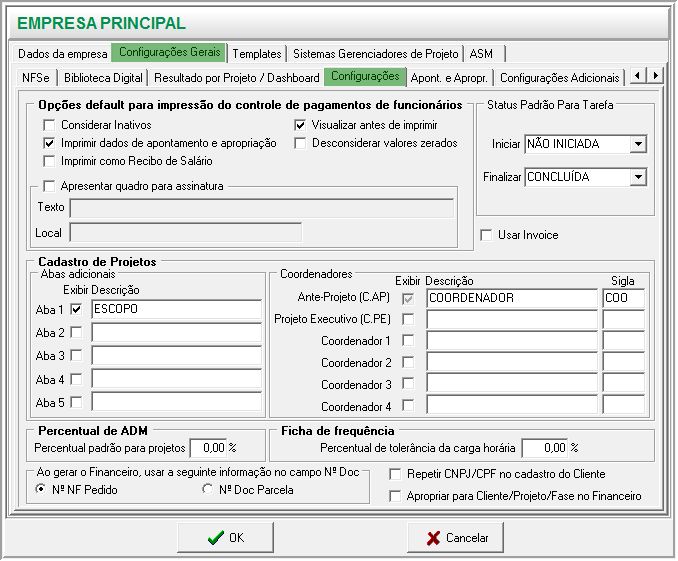This screenshot has height=561, width=678.
Task: Go to the NFSe sub-tab
Action: tap(36, 78)
